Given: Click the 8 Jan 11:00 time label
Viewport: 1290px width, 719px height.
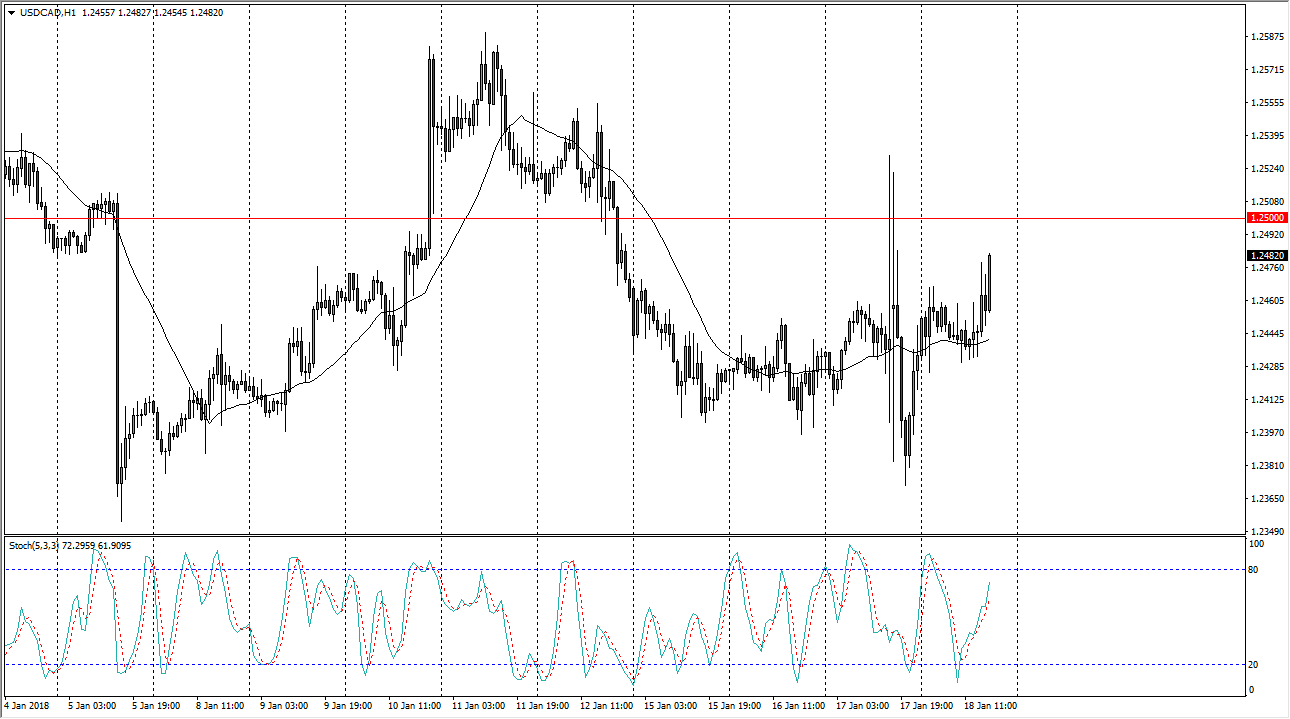Looking at the screenshot, I should point(220,705).
